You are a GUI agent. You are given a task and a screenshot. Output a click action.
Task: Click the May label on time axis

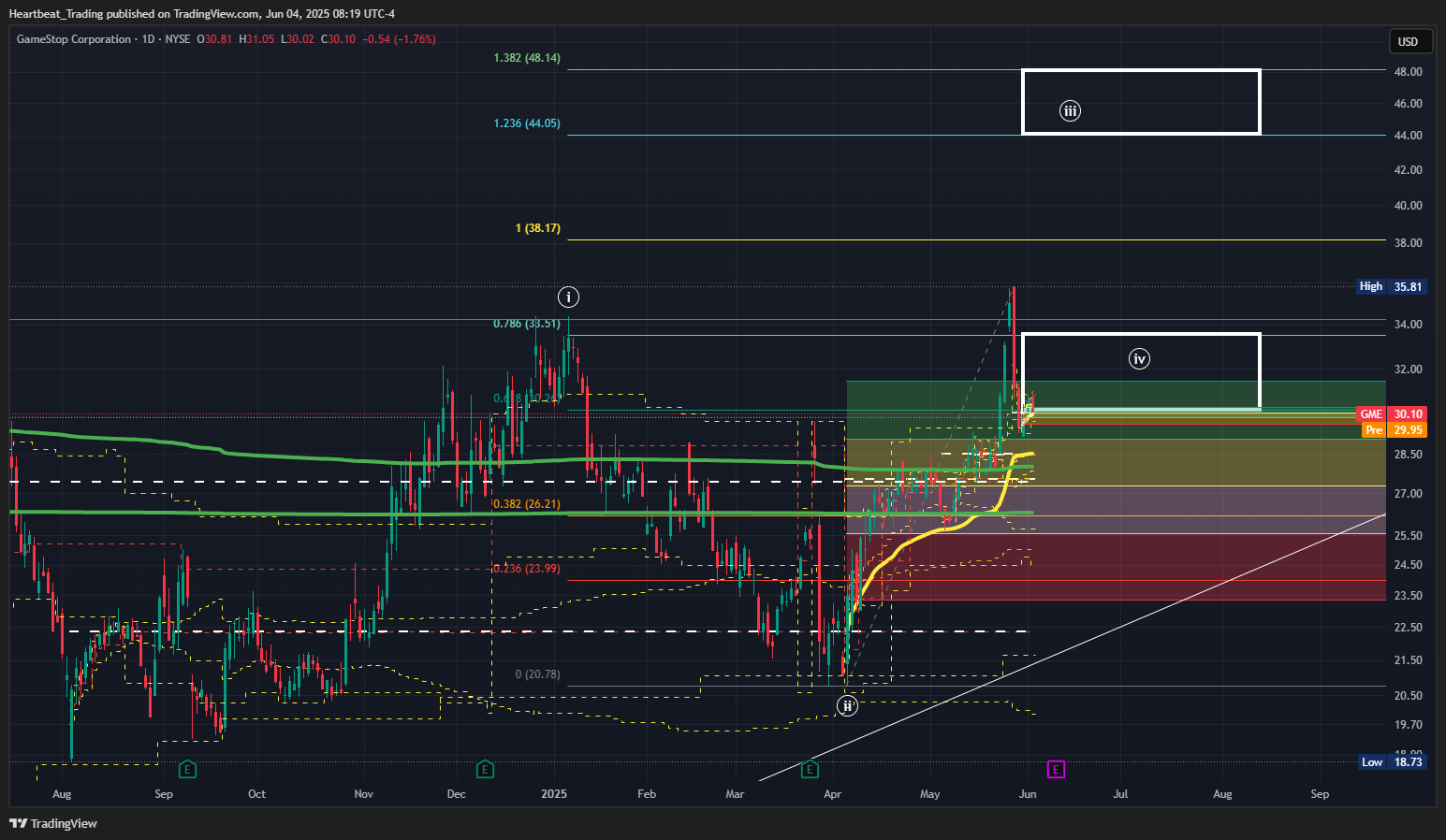[x=930, y=794]
